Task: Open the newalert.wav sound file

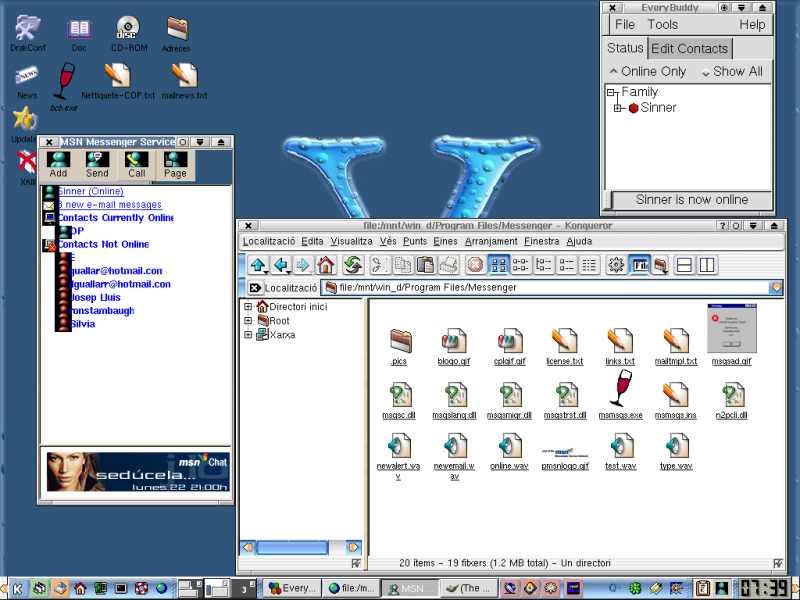Action: (x=398, y=456)
